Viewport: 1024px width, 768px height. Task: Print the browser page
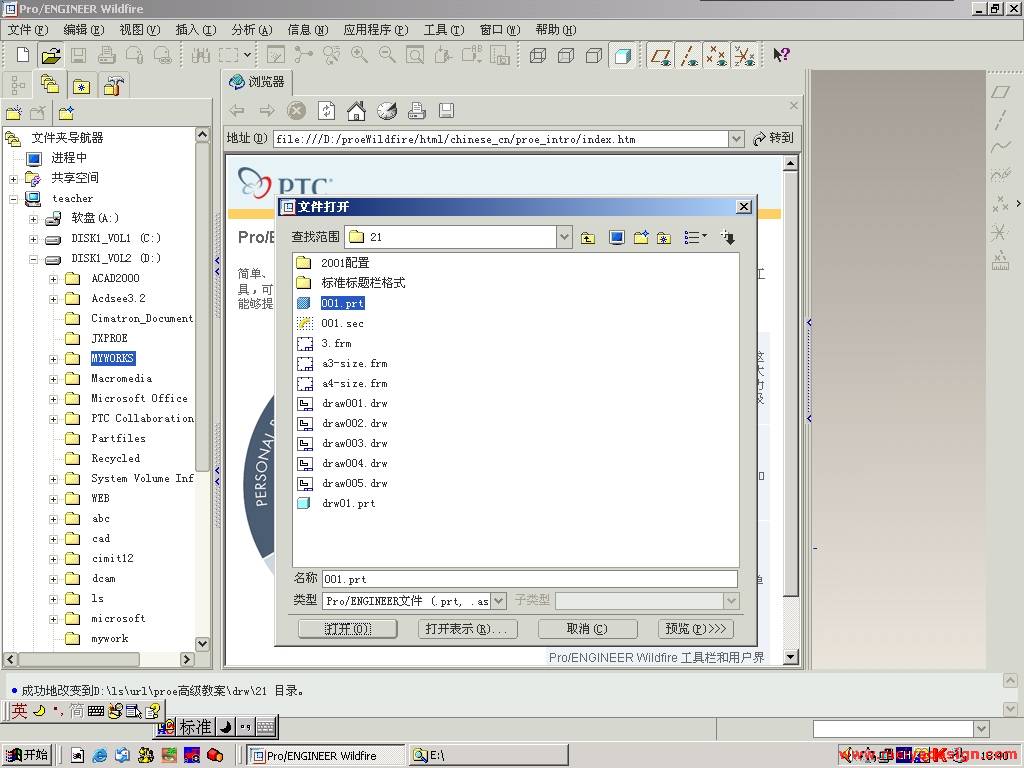(417, 111)
